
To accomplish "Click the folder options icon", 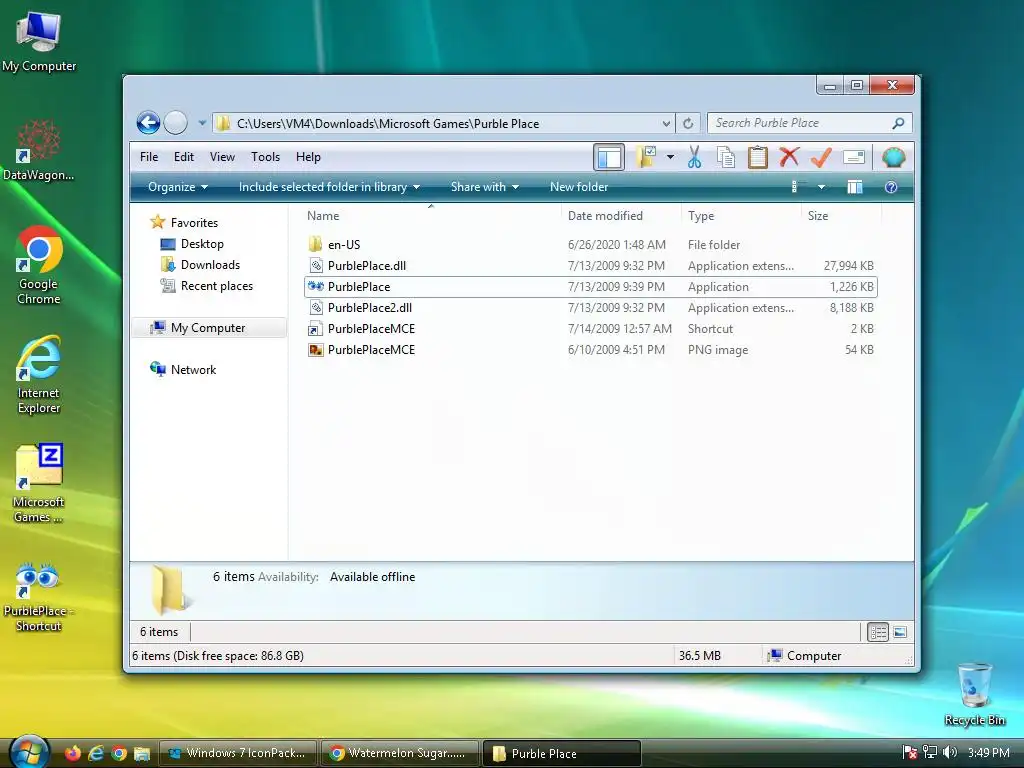I will [645, 157].
